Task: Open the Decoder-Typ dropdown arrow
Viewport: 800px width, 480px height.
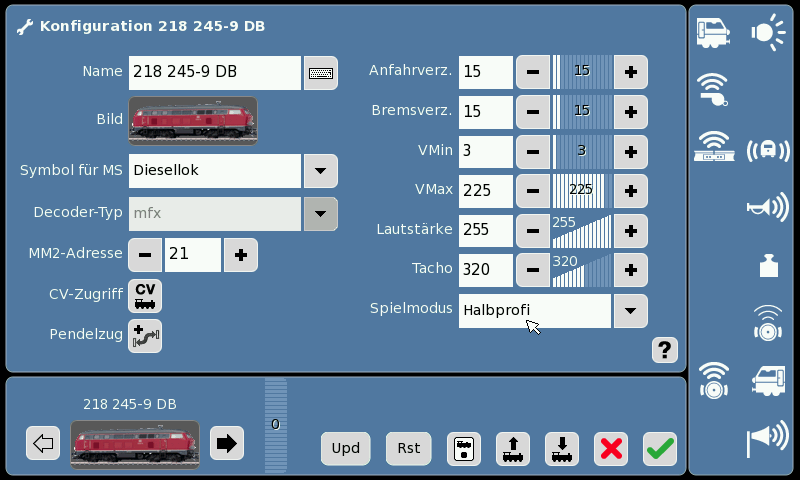Action: 320,214
